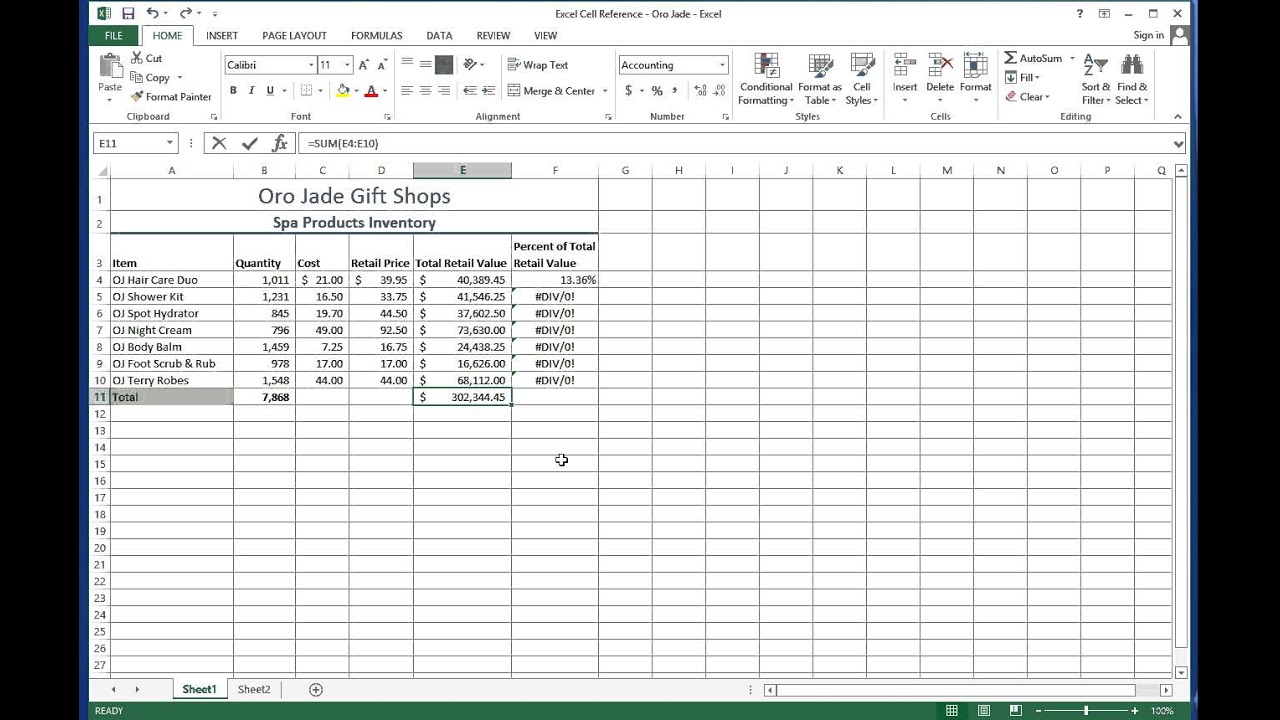
Task: Cancel formula entry with X button
Action: tap(219, 143)
